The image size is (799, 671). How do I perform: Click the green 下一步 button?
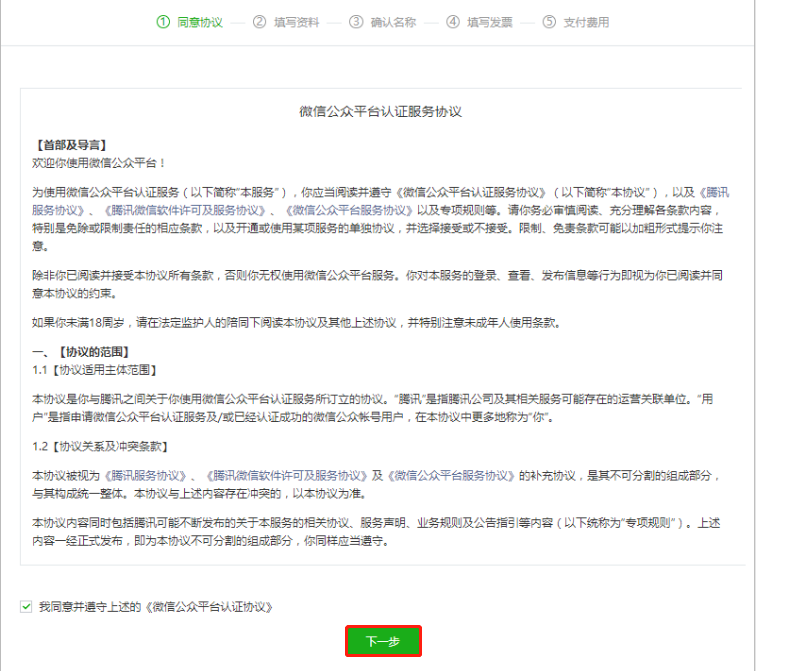pyautogui.click(x=383, y=641)
